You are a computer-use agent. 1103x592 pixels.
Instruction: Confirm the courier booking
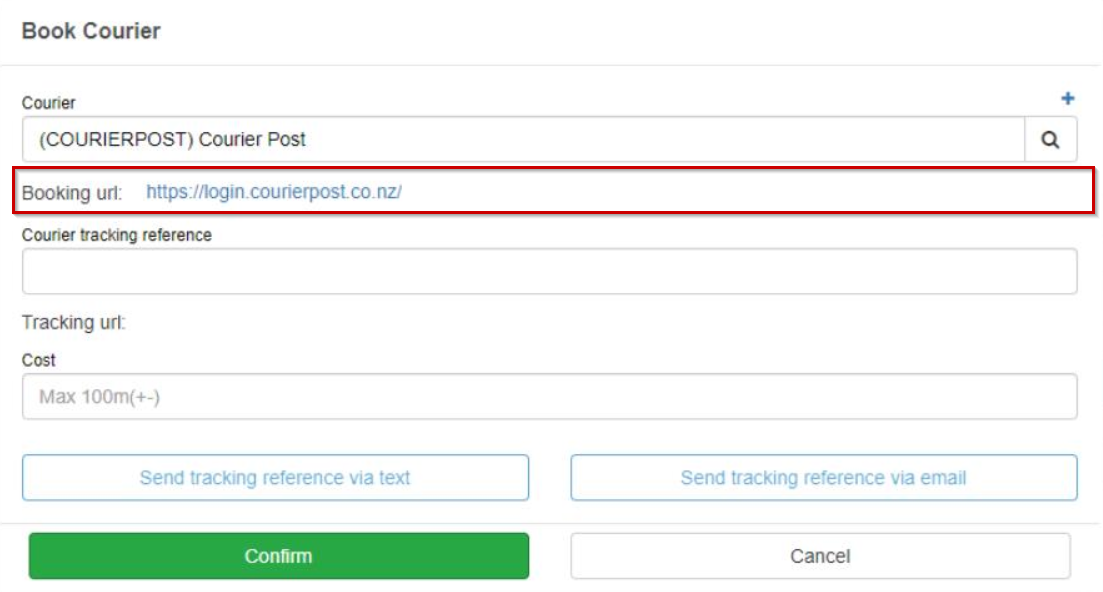point(279,555)
